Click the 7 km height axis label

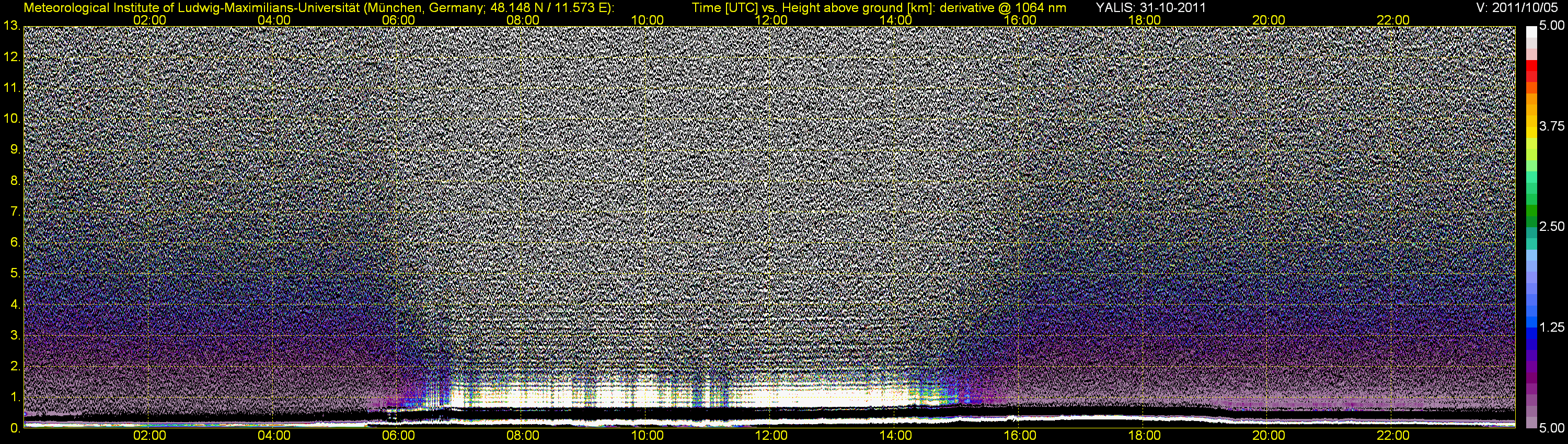tap(16, 212)
